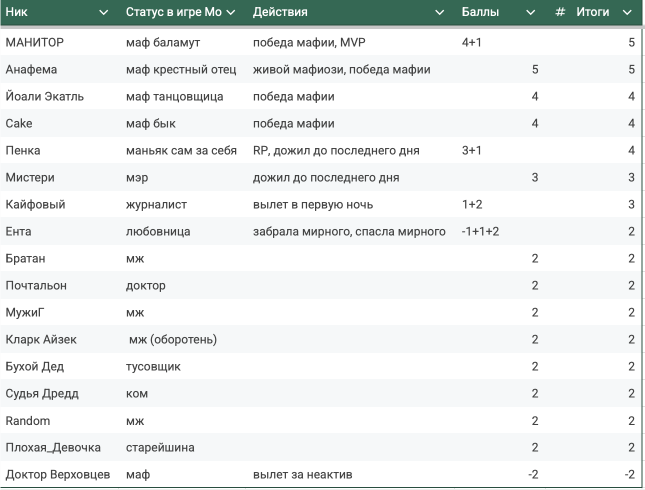645x490 pixels.
Task: Open the Баллы column filter arrow
Action: (x=531, y=12)
